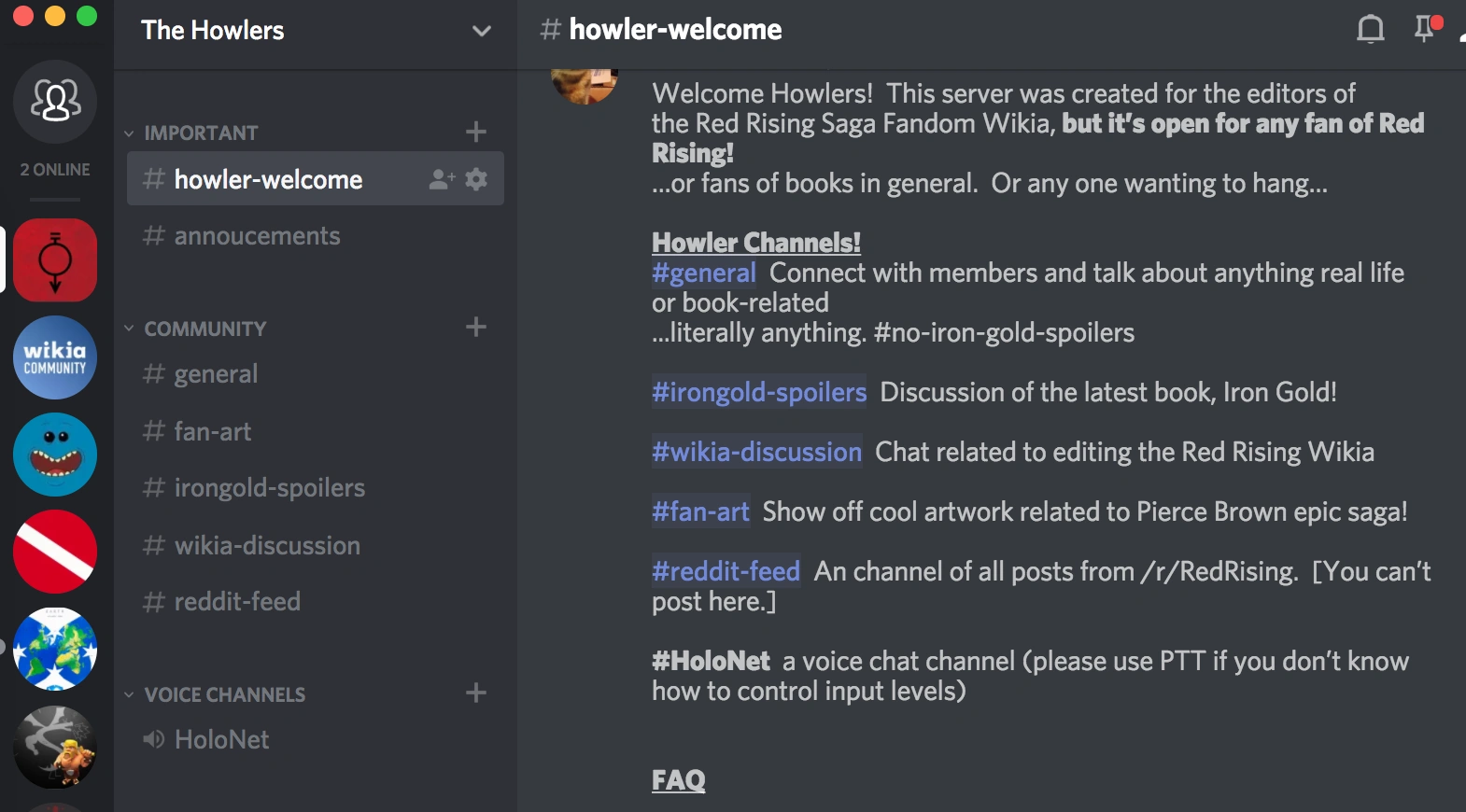This screenshot has width=1466, height=812.
Task: Open the fan-art channel in sidebar
Action: click(x=213, y=431)
